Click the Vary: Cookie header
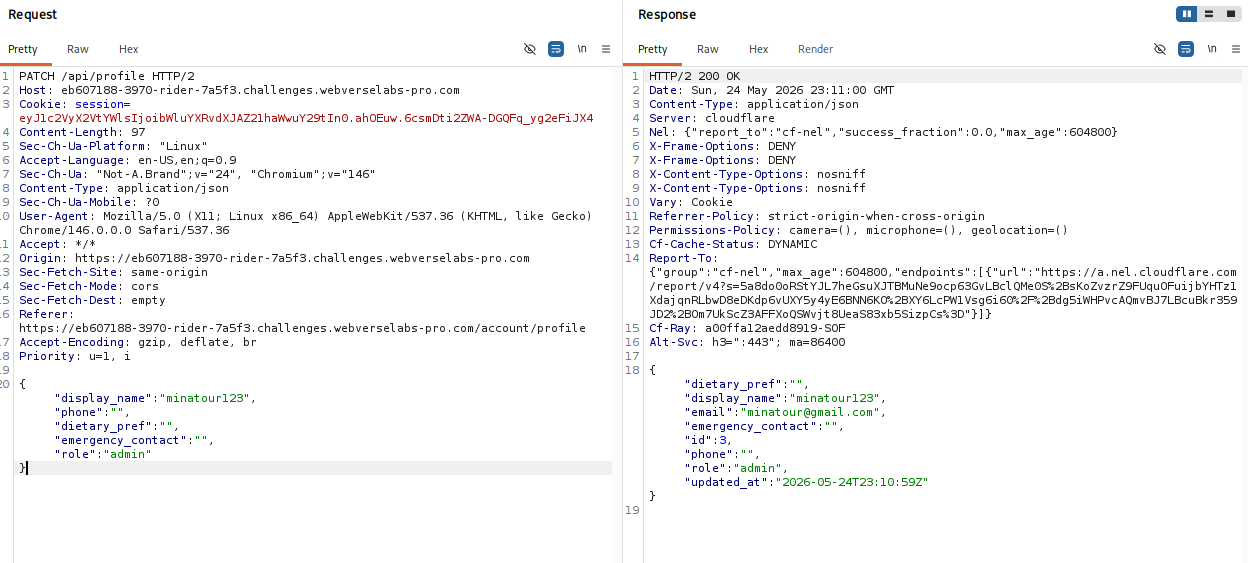This screenshot has height=563, width=1248. (691, 202)
